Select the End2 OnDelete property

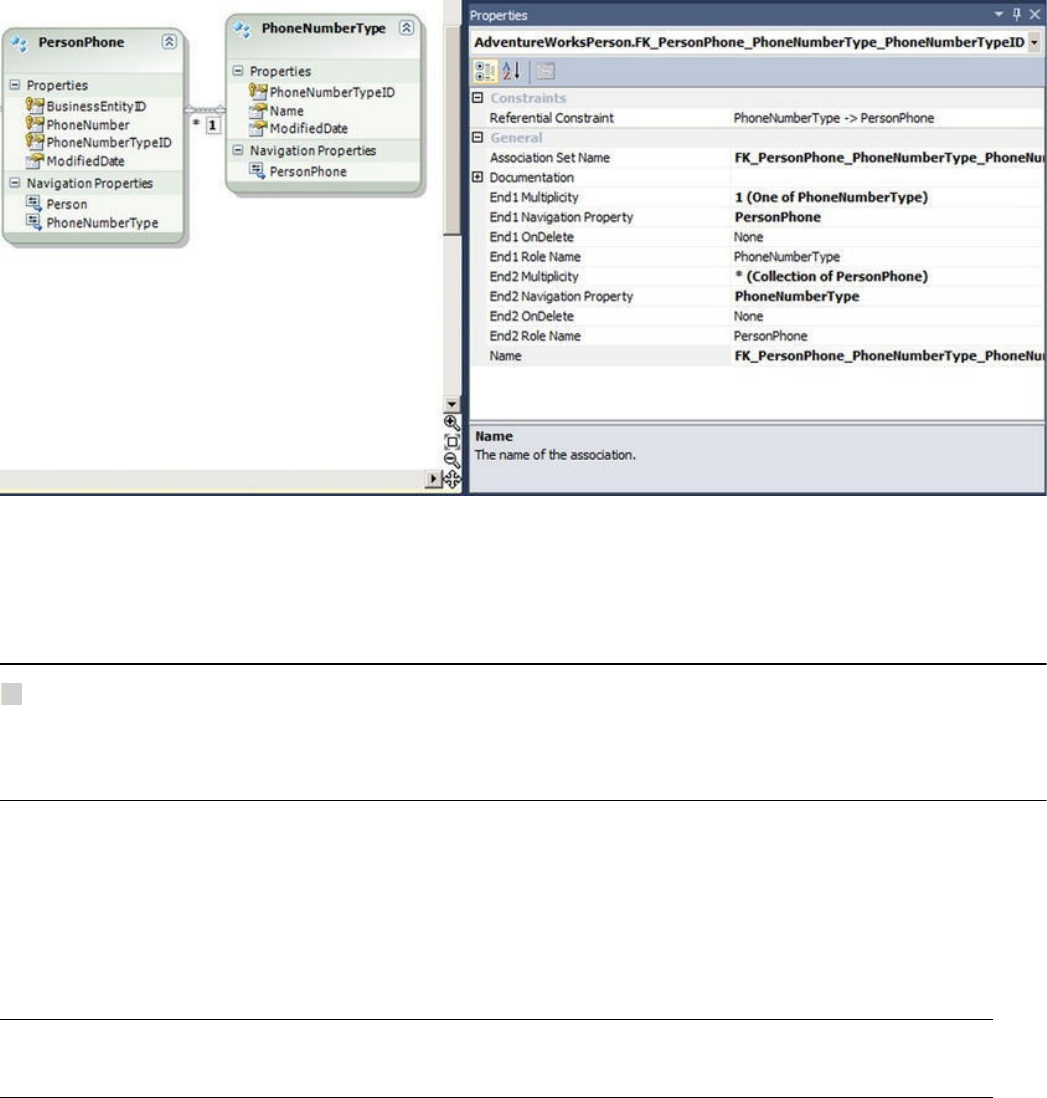758,317
